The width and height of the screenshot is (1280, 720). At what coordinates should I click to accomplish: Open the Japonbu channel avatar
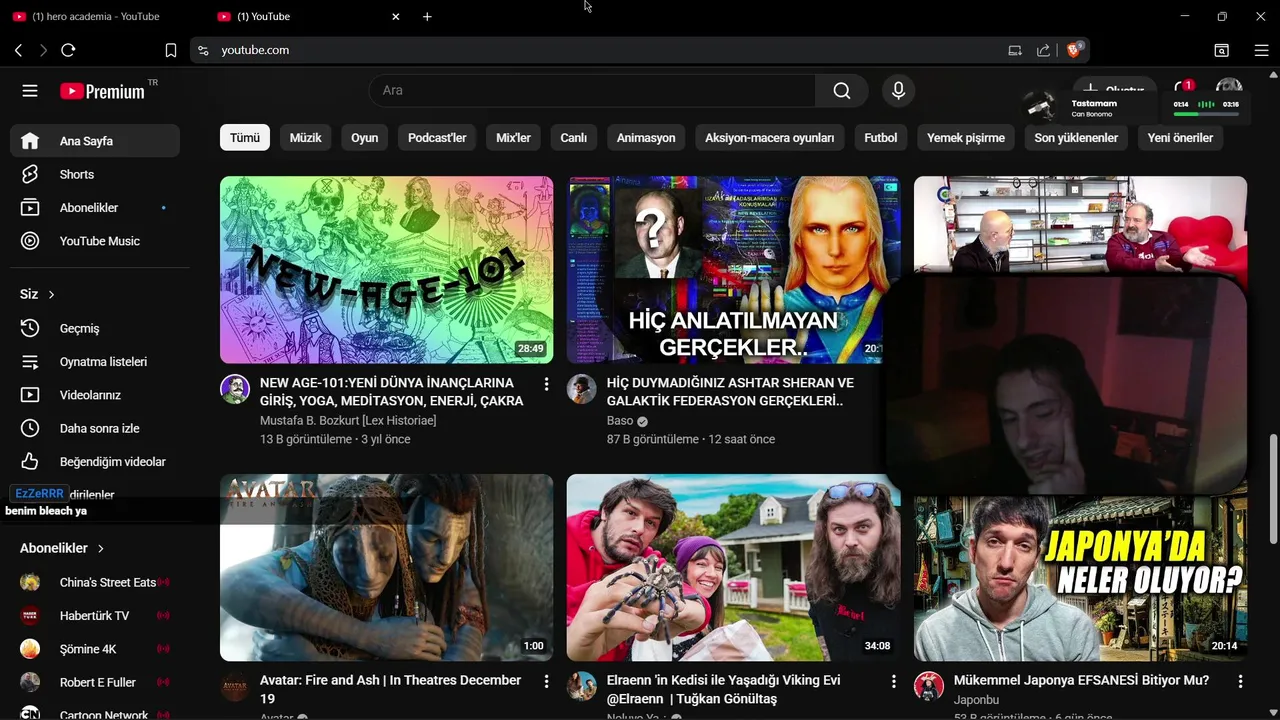pos(929,686)
